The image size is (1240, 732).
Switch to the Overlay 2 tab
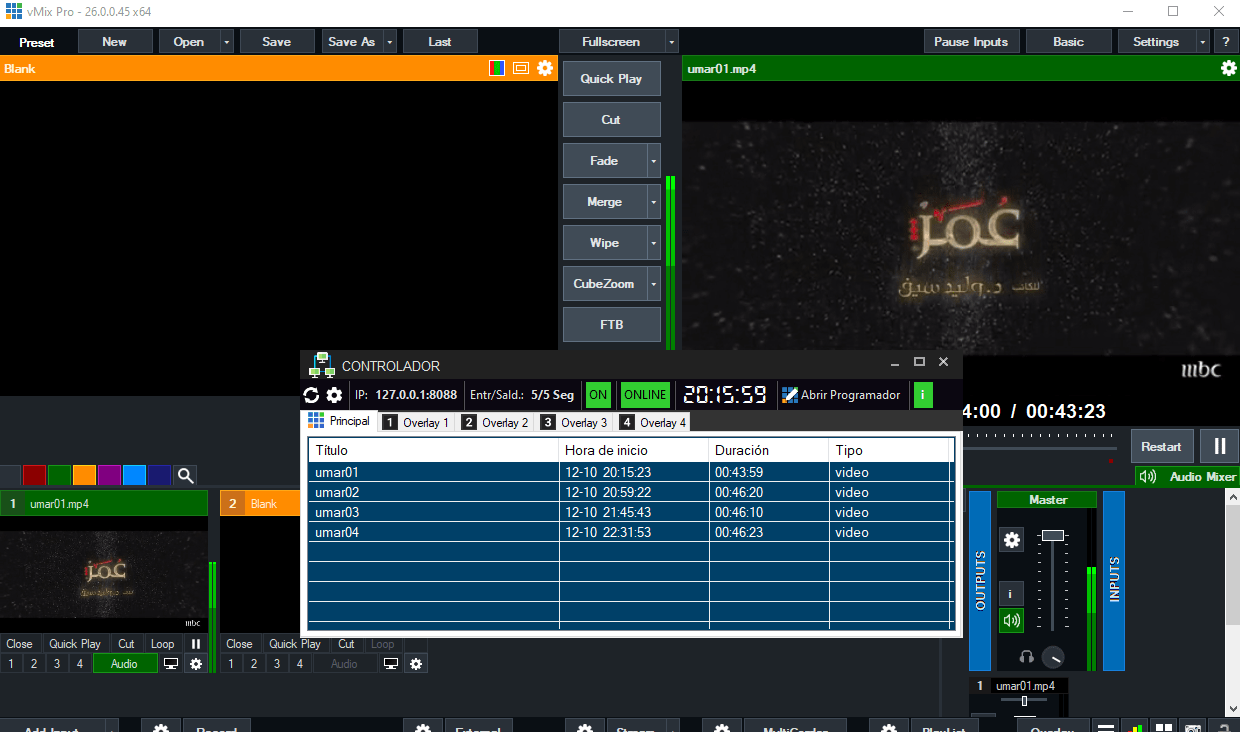tap(496, 422)
